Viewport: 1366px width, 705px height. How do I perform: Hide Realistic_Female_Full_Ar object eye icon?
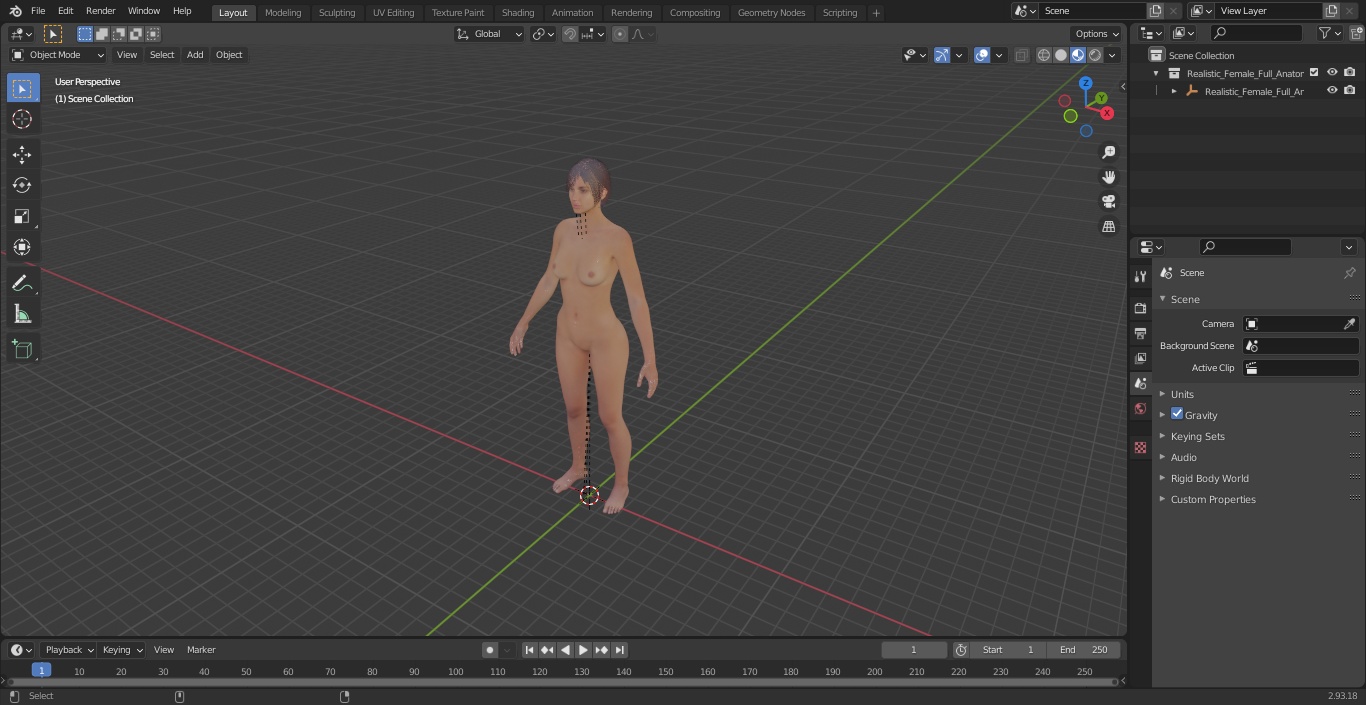pos(1332,91)
